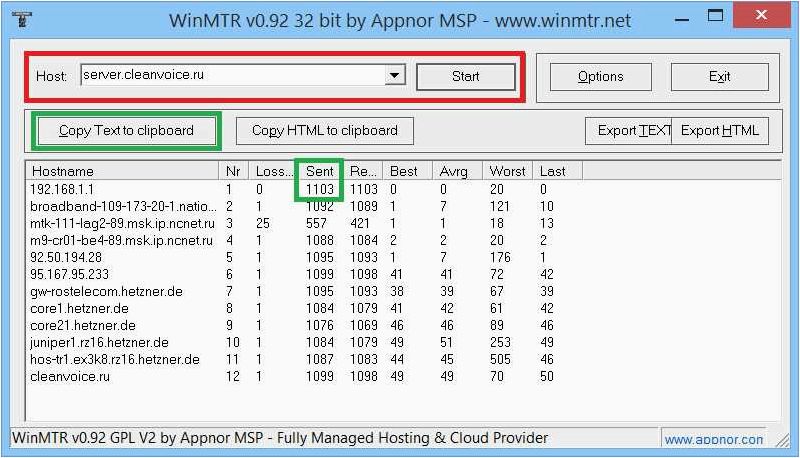Select the core1.hetzner.de row
Viewport: 800px width, 458px height.
[x=306, y=308]
